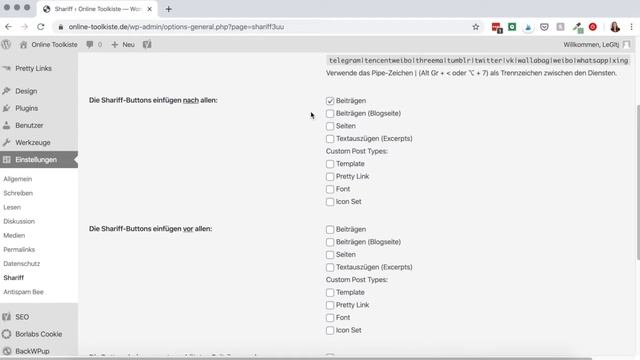Click the Yoast SEO icon in admin bar

tap(147, 44)
